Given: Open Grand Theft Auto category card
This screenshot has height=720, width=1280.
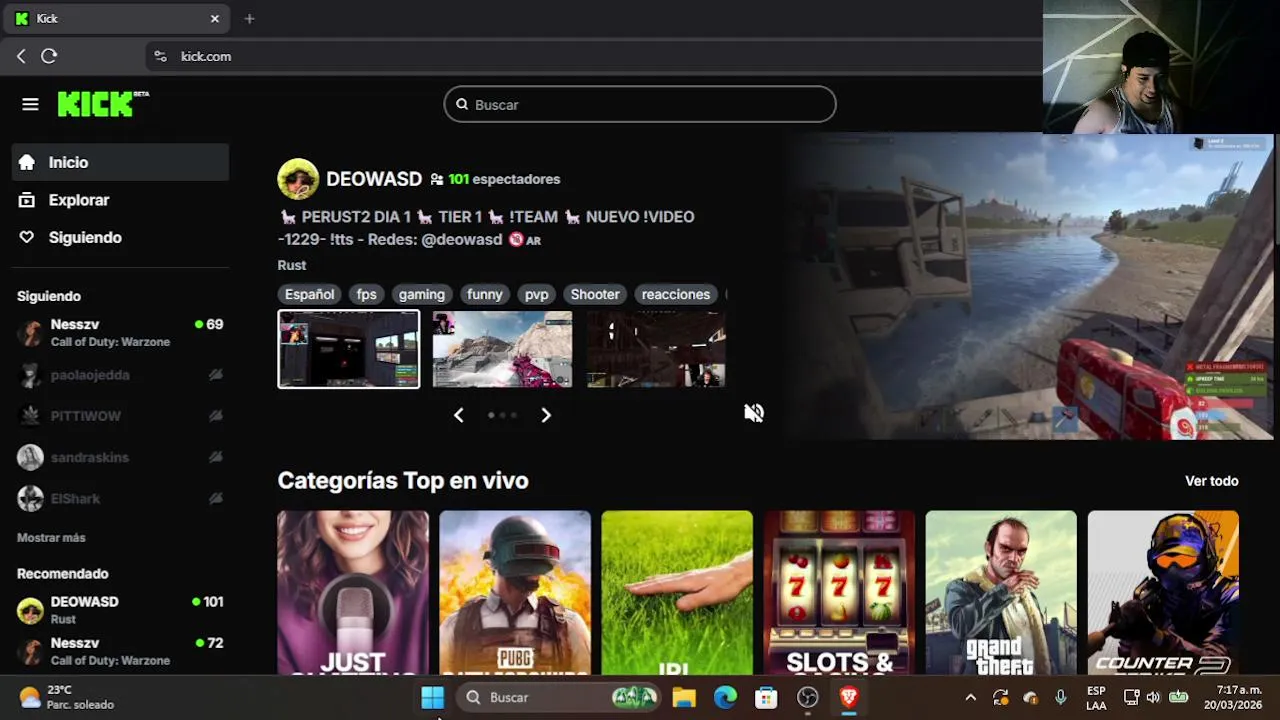Looking at the screenshot, I should (1001, 592).
